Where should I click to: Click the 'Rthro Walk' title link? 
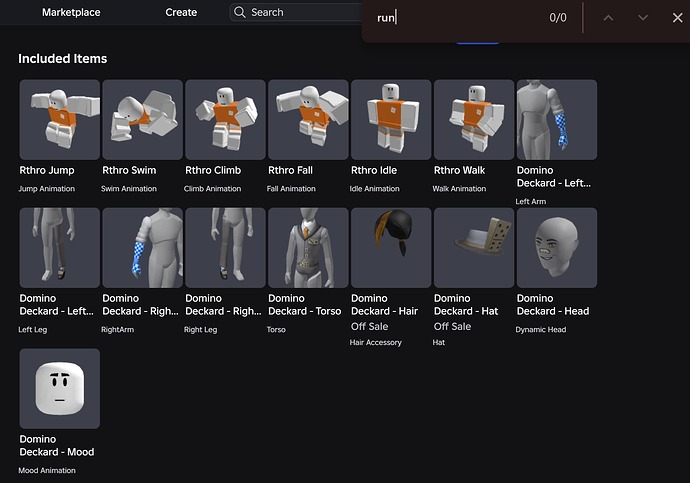tap(459, 170)
